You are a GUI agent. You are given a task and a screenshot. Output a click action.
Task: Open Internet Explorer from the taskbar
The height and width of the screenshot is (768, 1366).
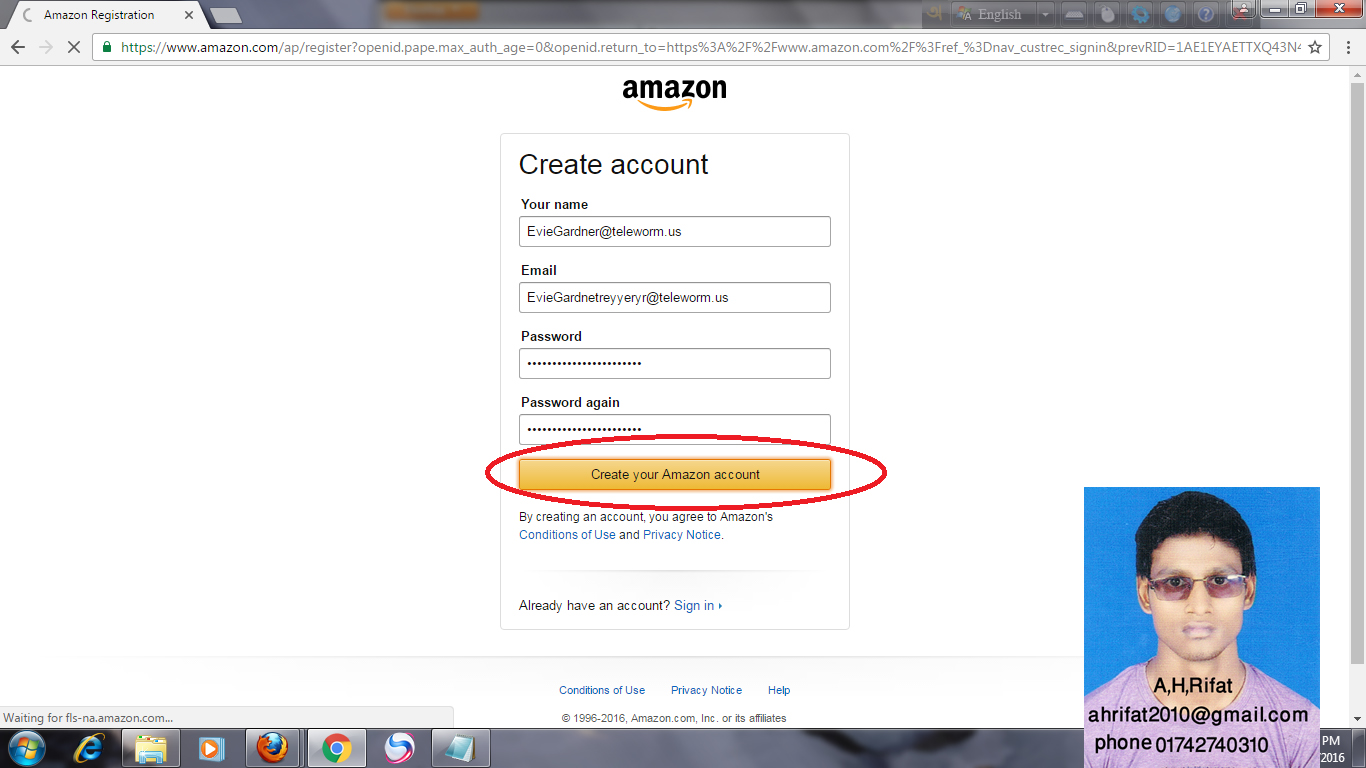click(90, 748)
